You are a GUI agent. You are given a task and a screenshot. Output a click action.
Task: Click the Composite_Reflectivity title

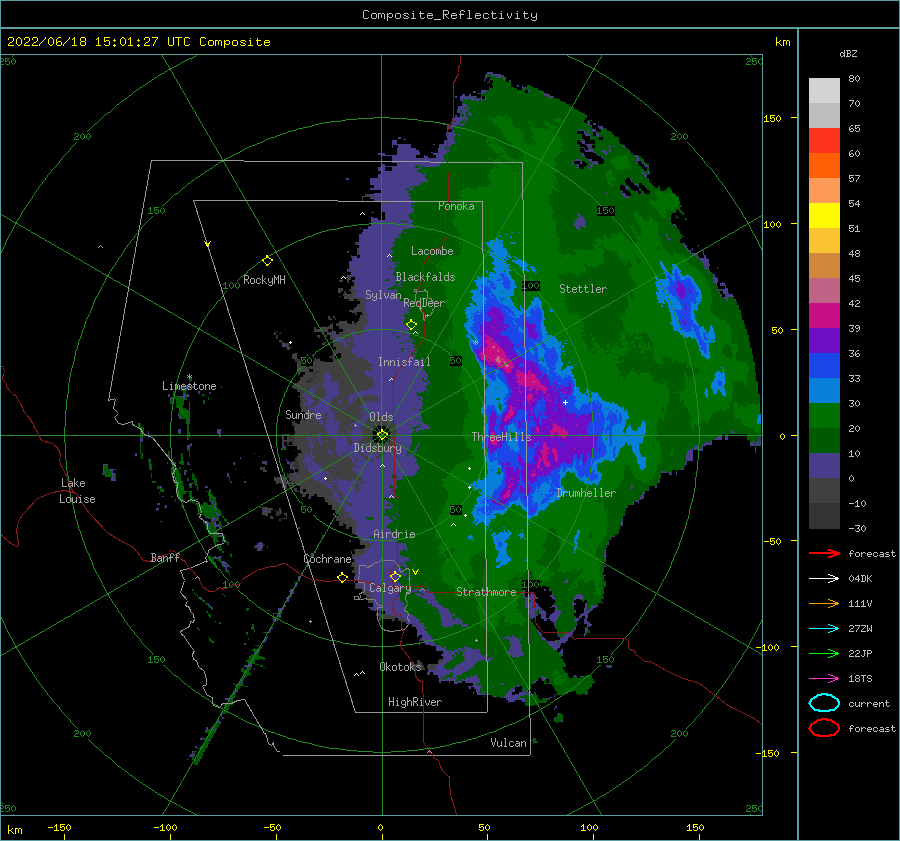coord(450,15)
